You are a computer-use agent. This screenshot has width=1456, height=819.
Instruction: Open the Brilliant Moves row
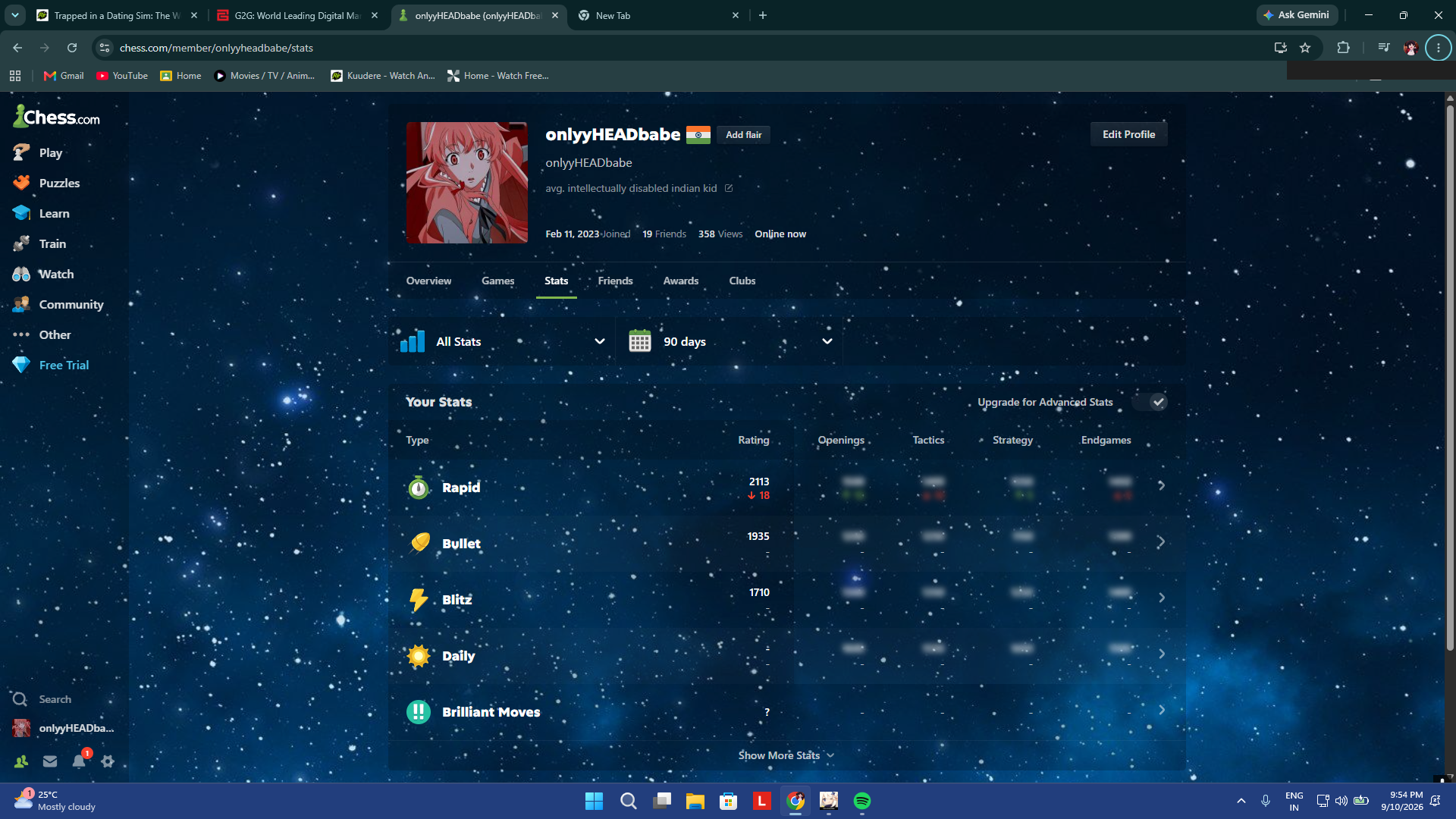[786, 711]
